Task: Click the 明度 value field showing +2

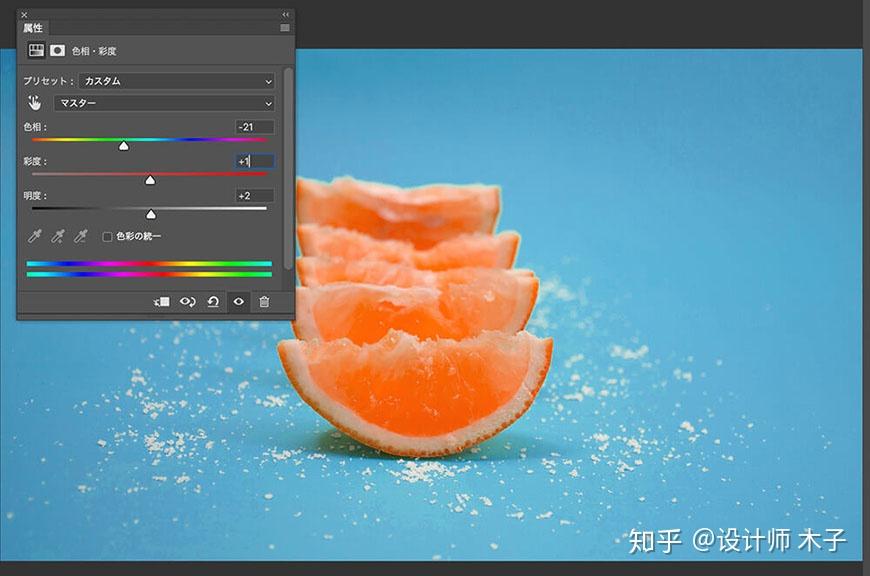Action: tap(254, 196)
